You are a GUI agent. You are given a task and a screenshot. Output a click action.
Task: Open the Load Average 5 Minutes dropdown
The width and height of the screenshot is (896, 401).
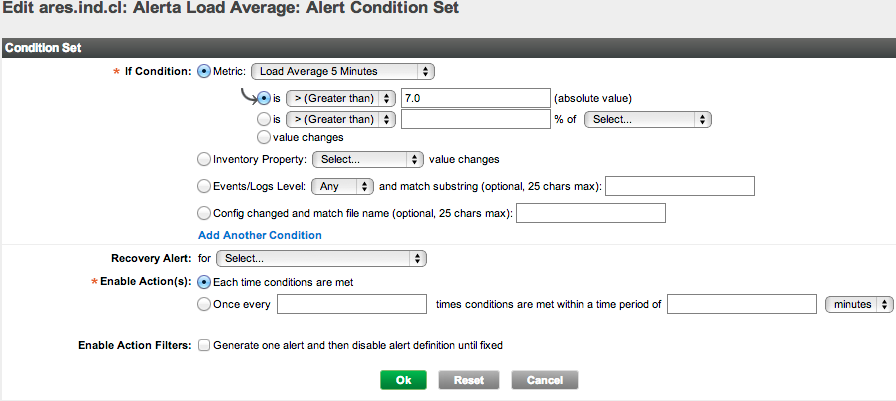point(343,71)
